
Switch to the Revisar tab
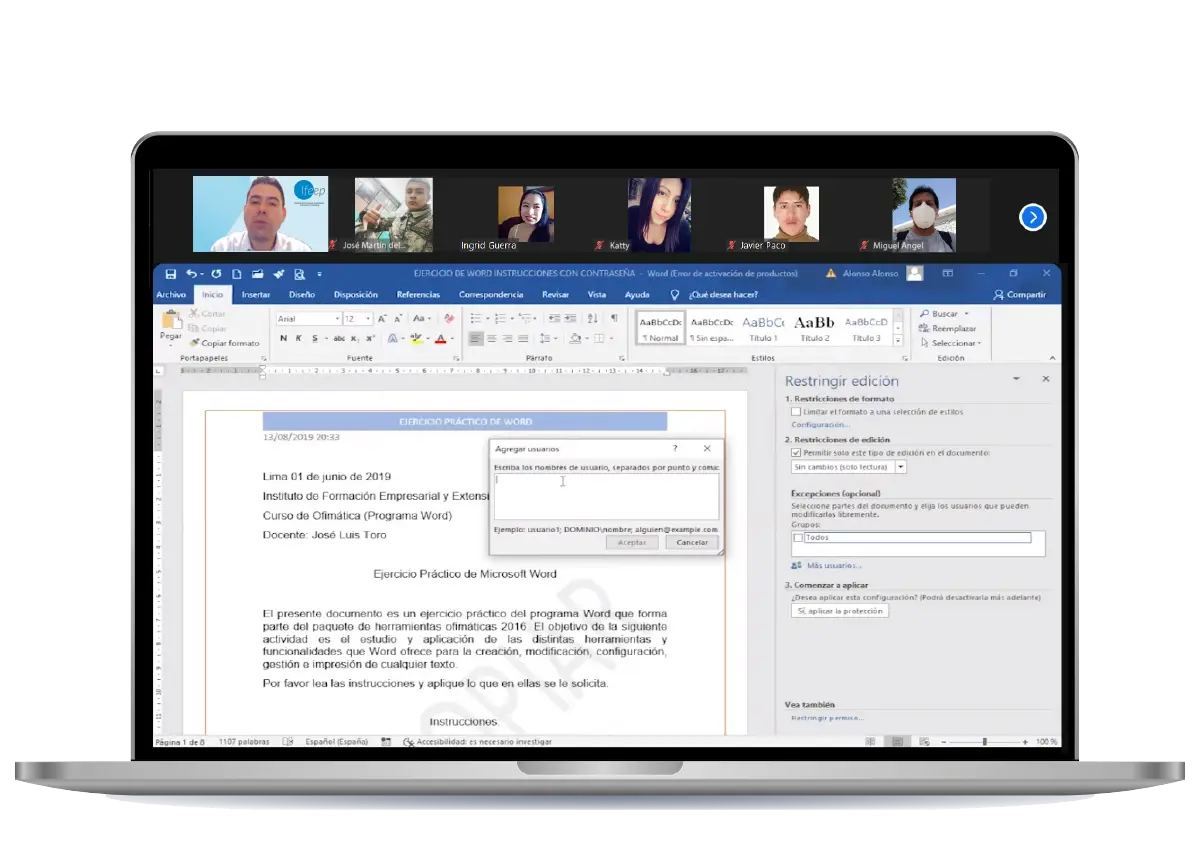[555, 295]
